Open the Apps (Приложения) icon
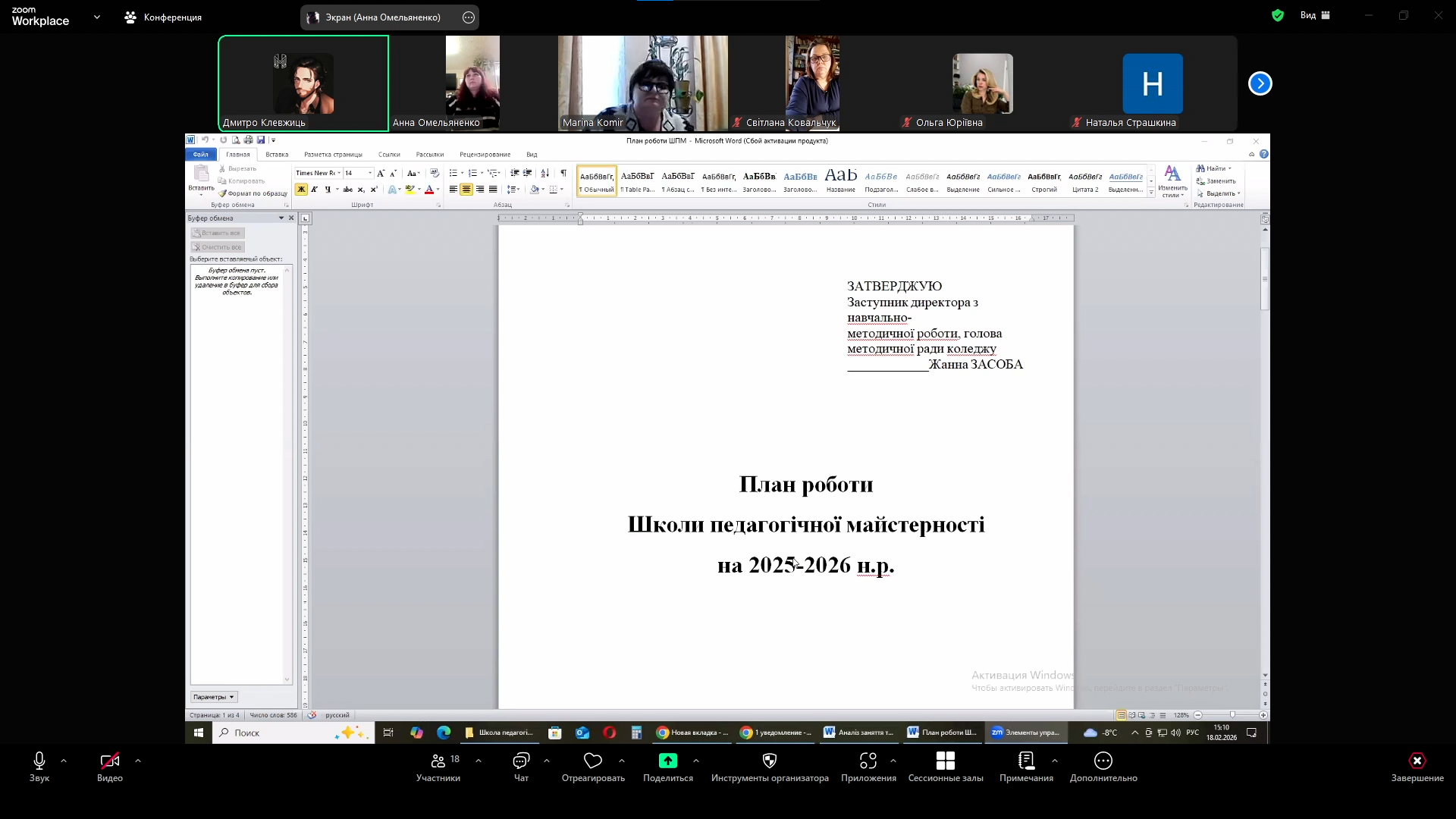 click(868, 761)
